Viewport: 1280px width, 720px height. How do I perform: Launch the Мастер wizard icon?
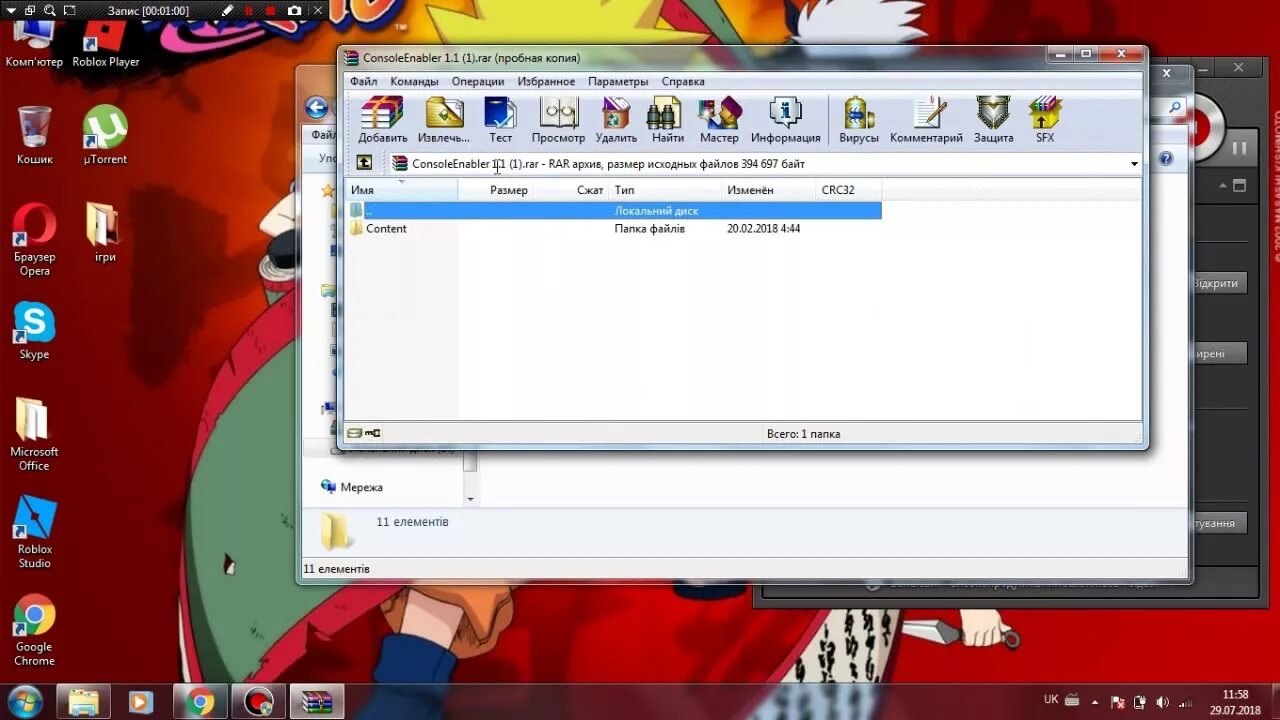pyautogui.click(x=719, y=120)
